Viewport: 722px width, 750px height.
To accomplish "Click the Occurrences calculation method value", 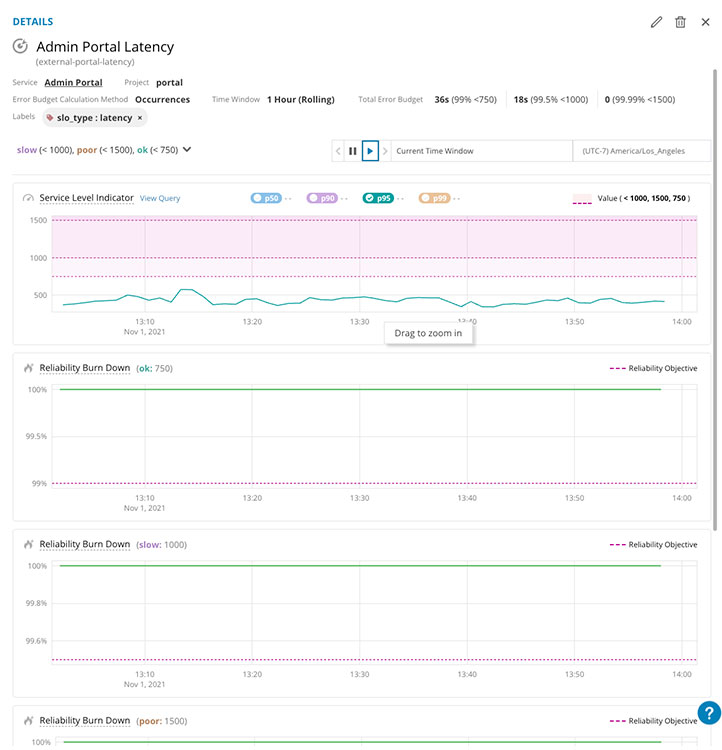I will pyautogui.click(x=163, y=99).
